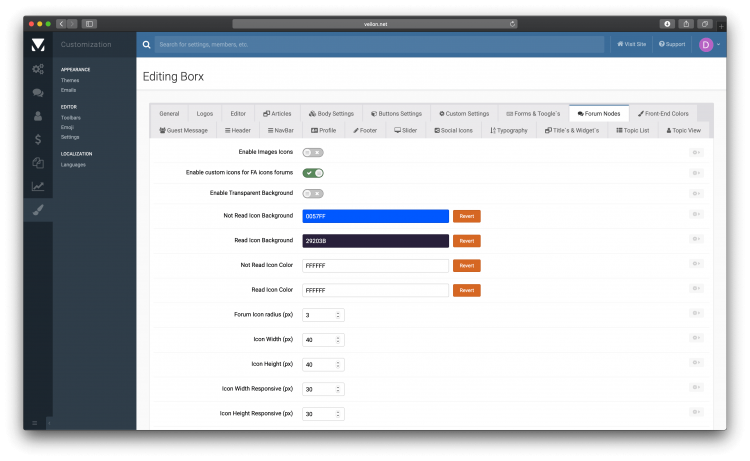Open the Commerce dollar sign sidebar icon

(x=38, y=139)
